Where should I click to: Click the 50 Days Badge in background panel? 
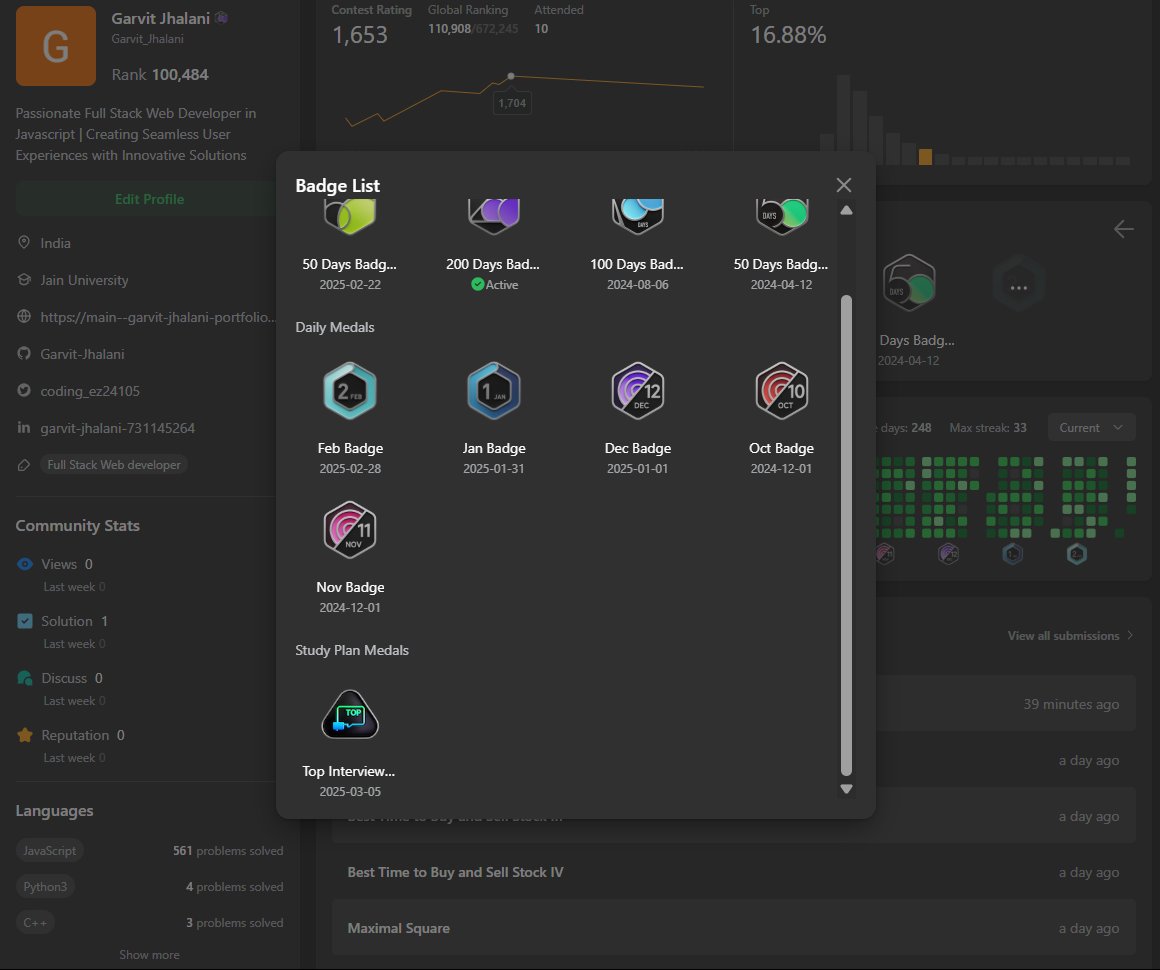(909, 284)
